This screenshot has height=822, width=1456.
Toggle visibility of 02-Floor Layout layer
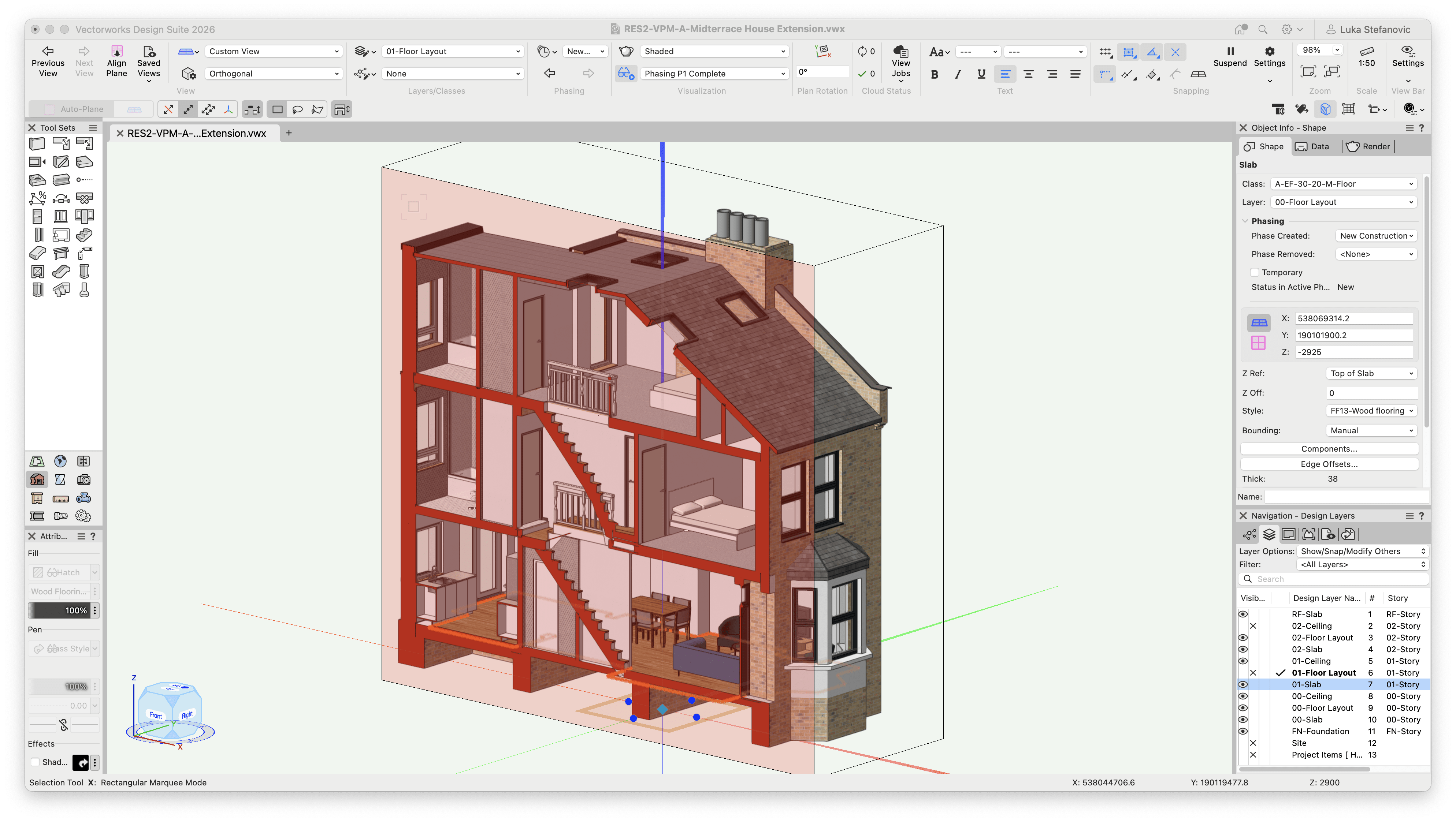pyautogui.click(x=1243, y=637)
